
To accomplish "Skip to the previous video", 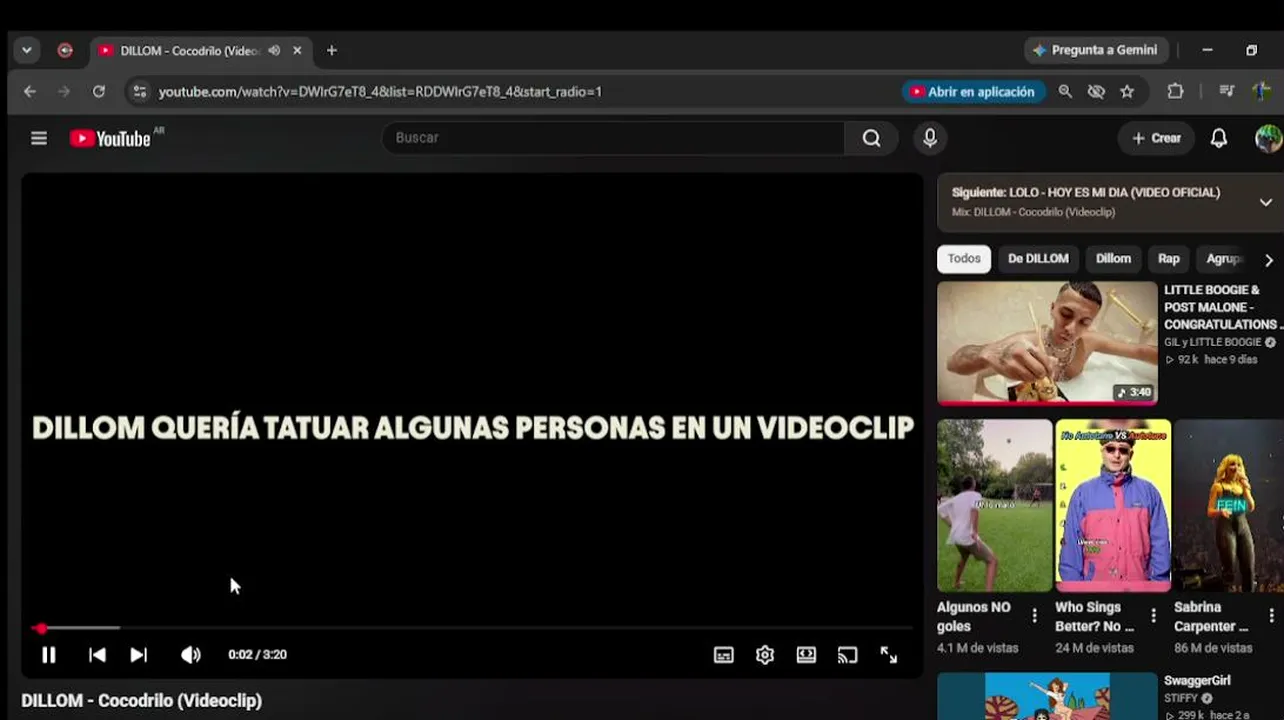I will point(97,655).
